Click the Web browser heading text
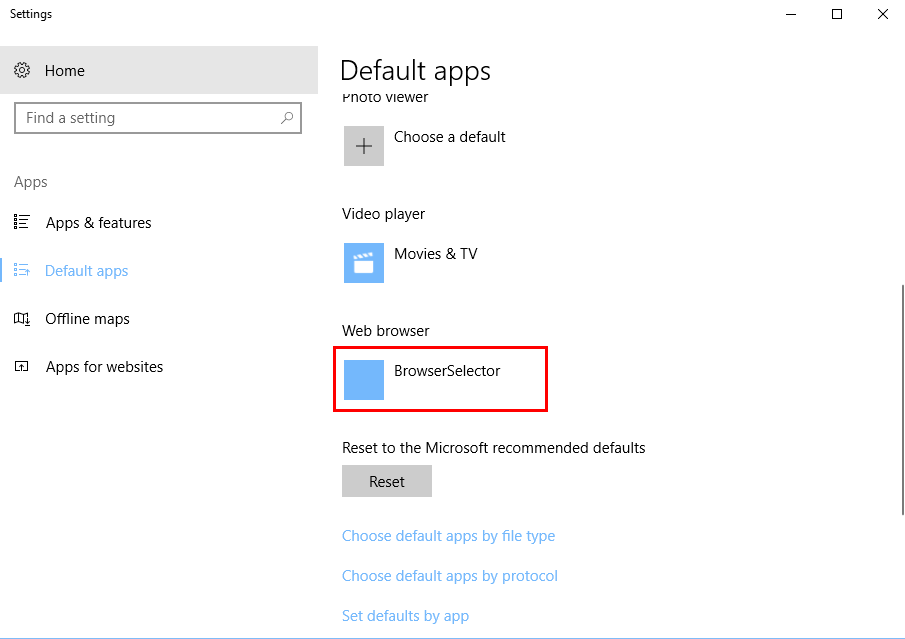905x639 pixels. [386, 331]
